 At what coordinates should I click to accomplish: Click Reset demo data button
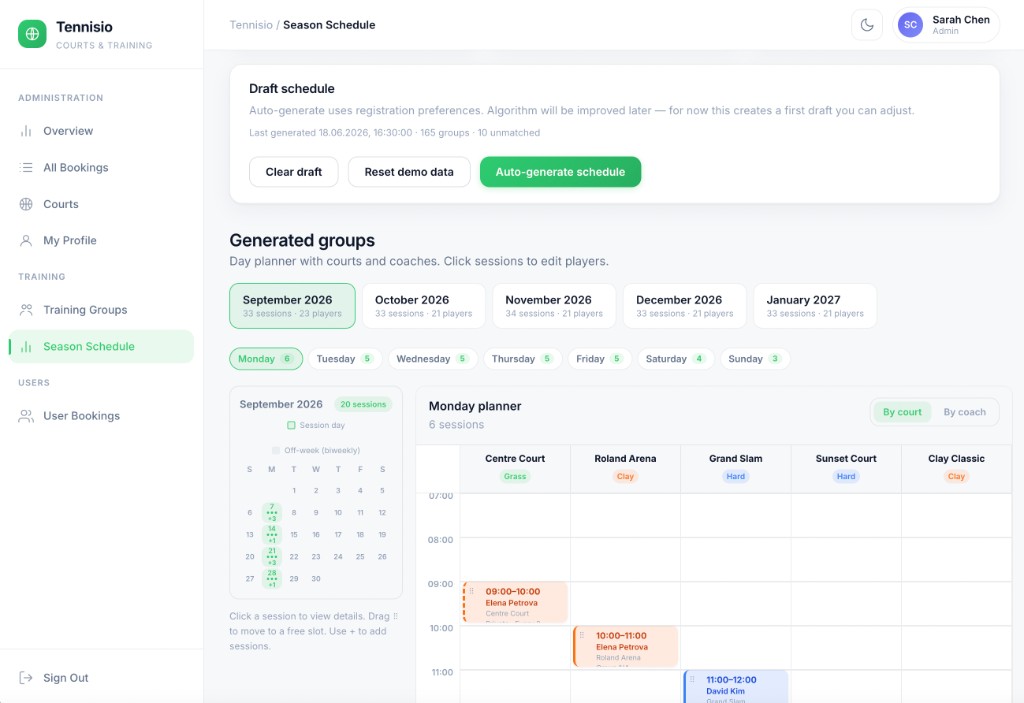[409, 172]
